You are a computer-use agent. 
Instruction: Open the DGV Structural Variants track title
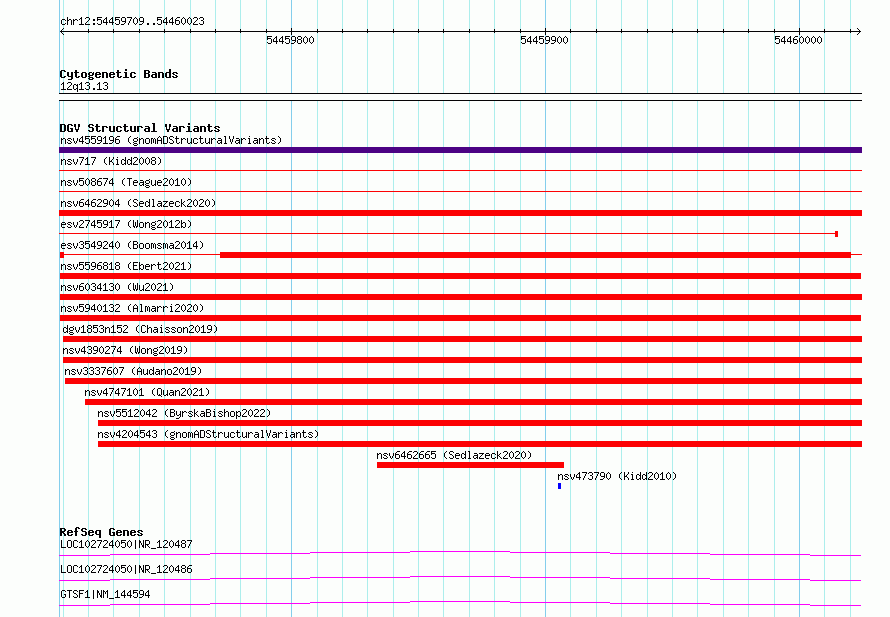(x=140, y=128)
